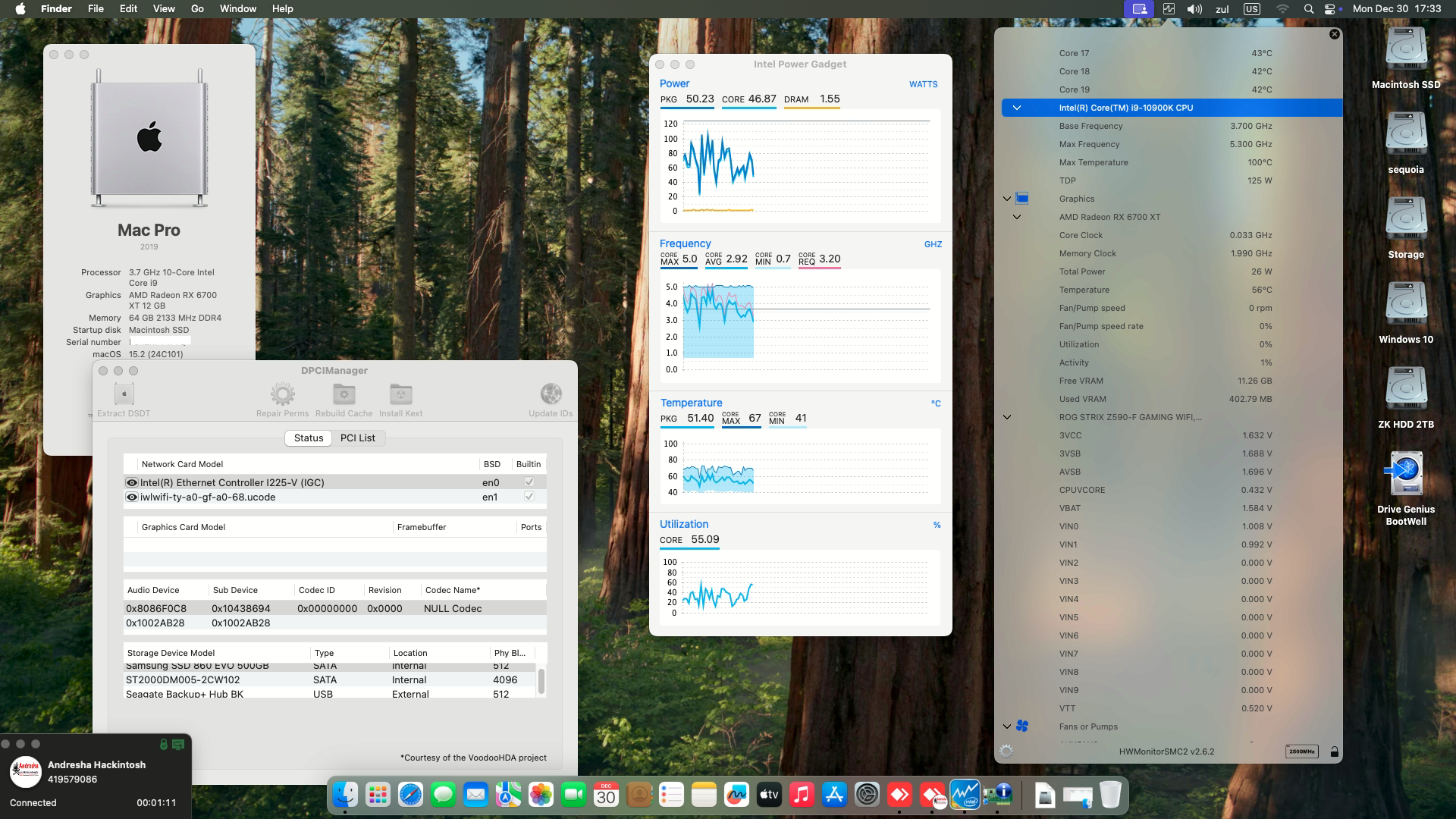Switch to the PCI List tab

point(357,438)
